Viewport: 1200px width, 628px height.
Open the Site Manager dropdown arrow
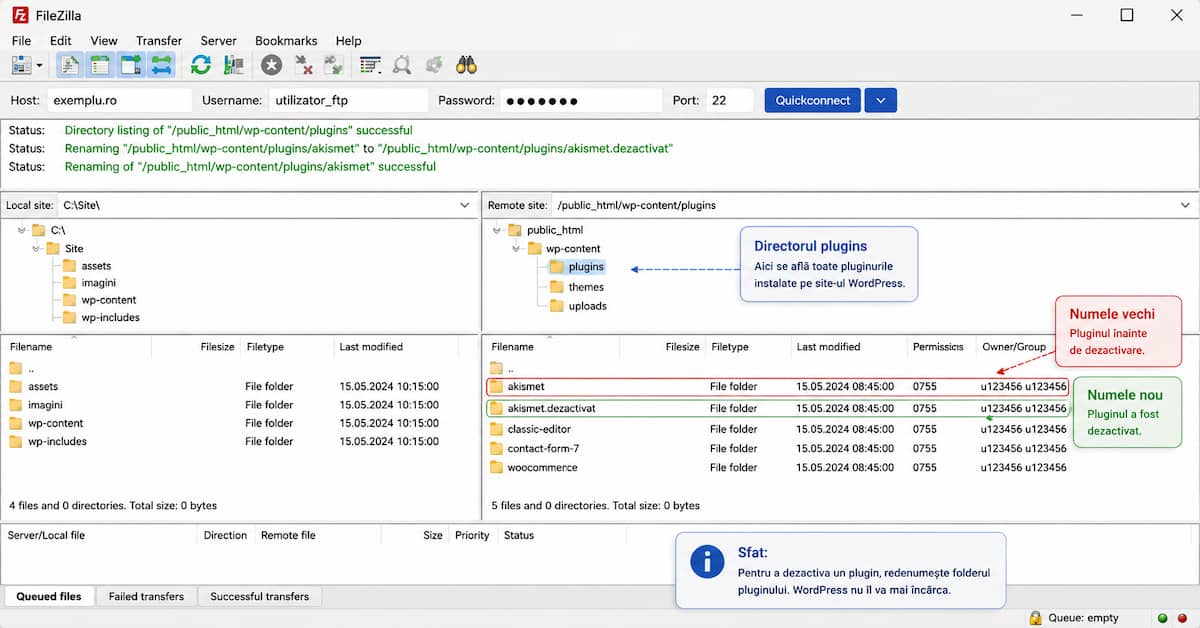(40, 65)
